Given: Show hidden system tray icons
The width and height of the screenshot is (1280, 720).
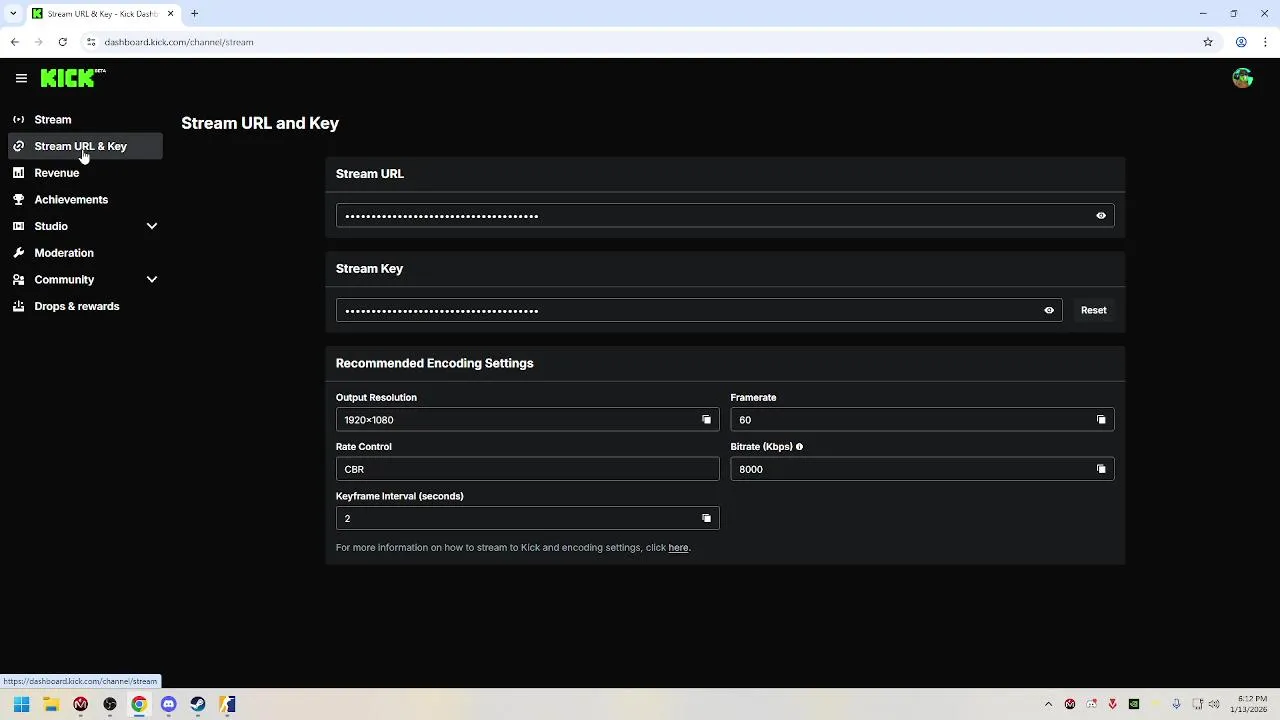Looking at the screenshot, I should pyautogui.click(x=1048, y=704).
